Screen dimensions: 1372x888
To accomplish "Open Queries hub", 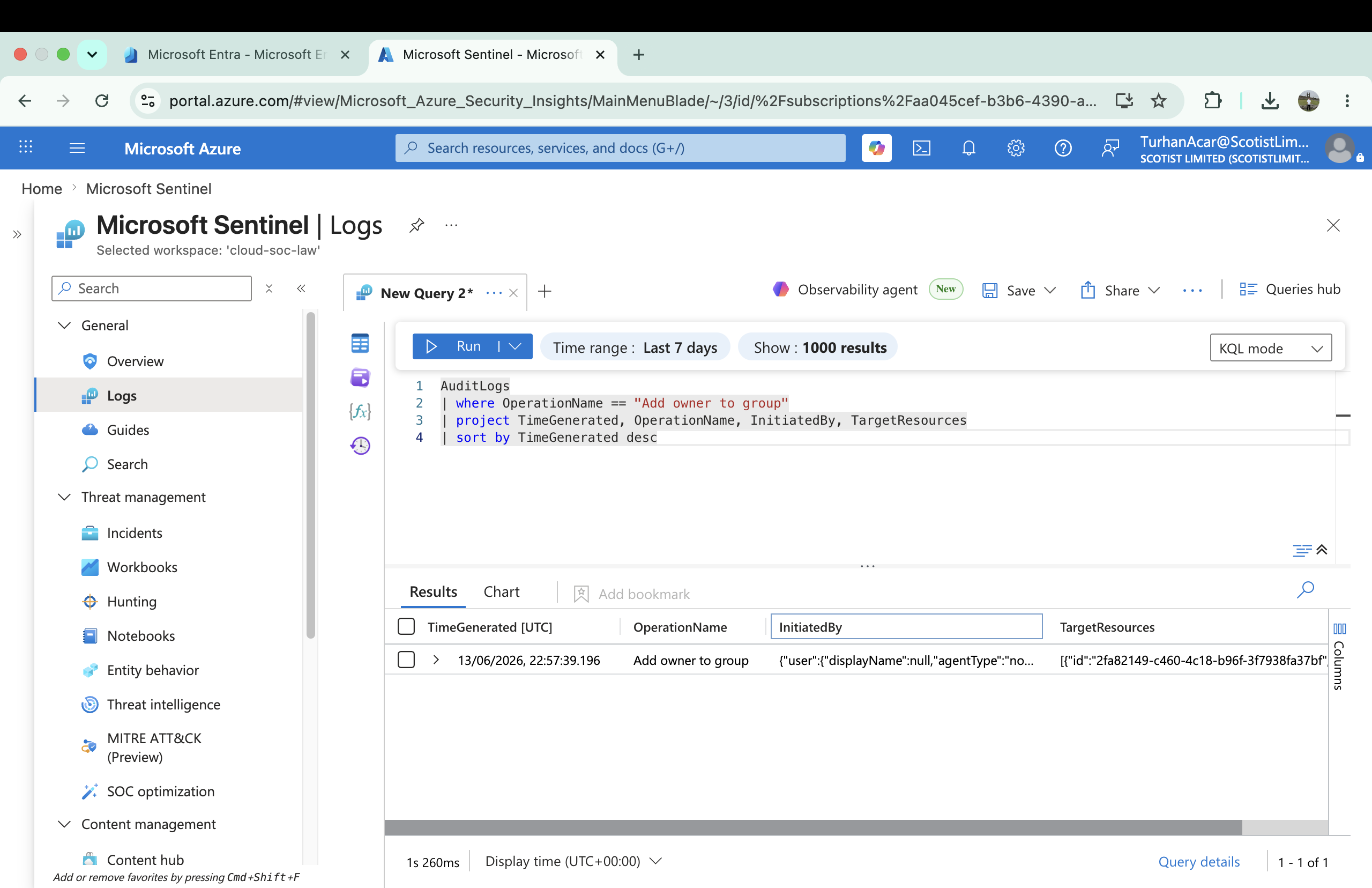I will point(1289,289).
